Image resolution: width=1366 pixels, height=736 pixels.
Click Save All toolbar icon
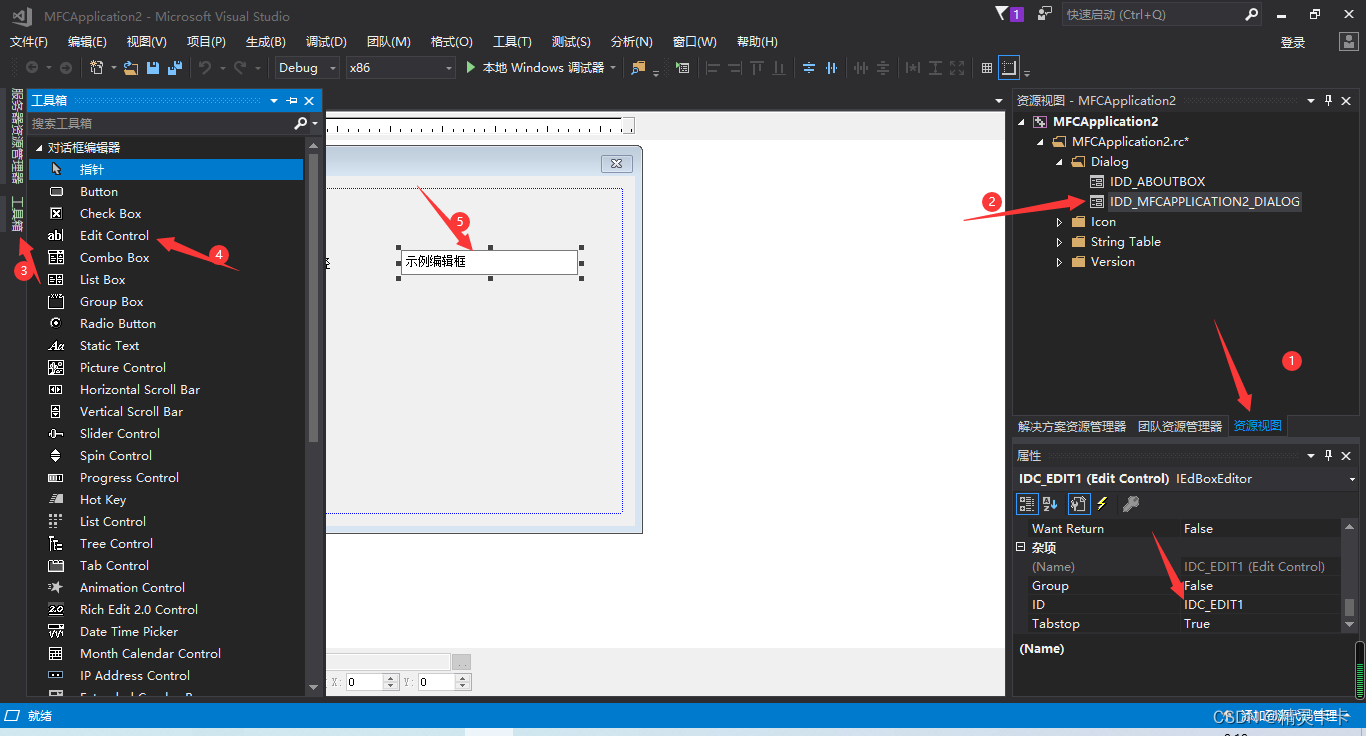175,67
